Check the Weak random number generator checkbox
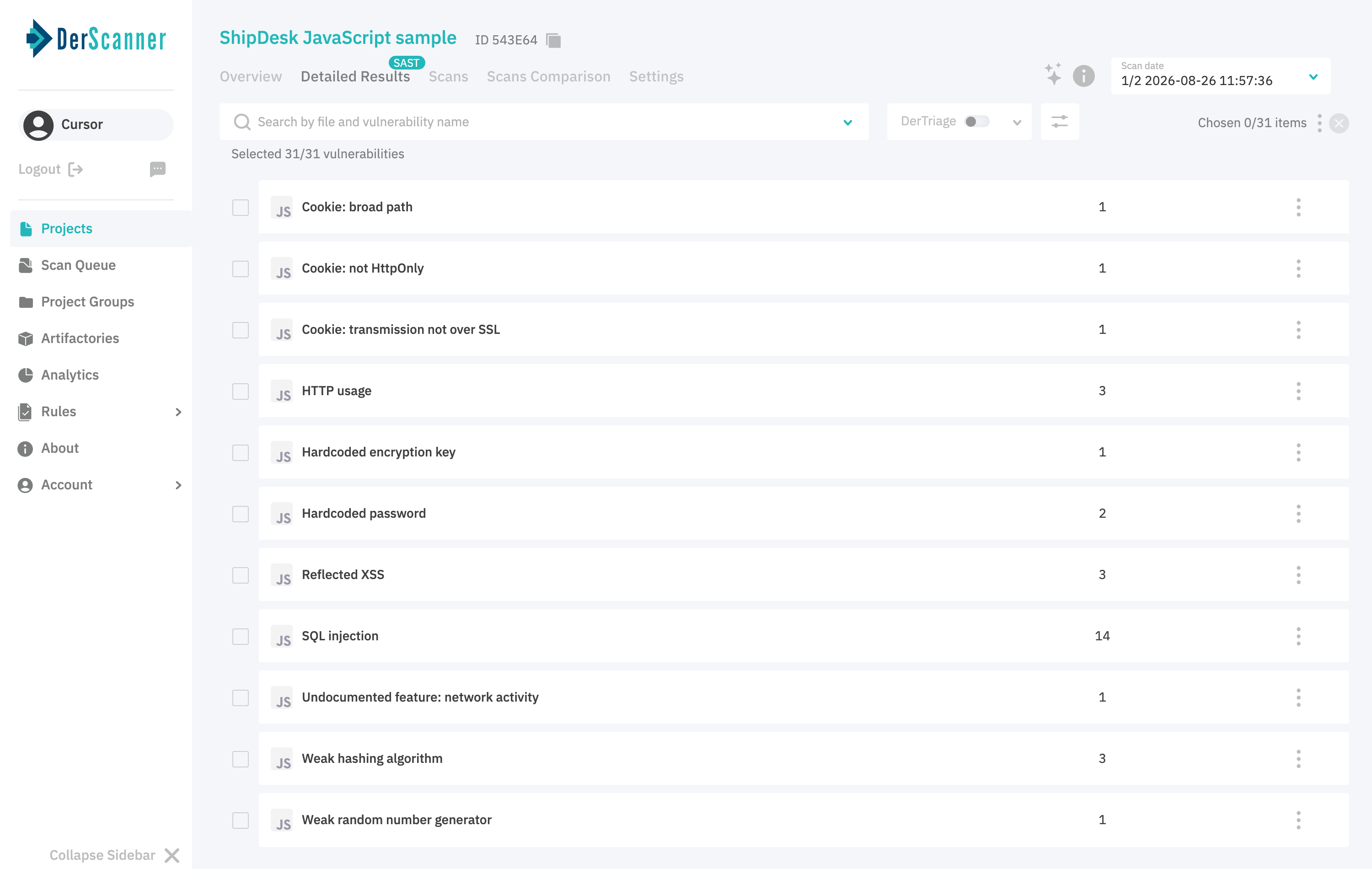Viewport: 1372px width, 869px height. [241, 820]
